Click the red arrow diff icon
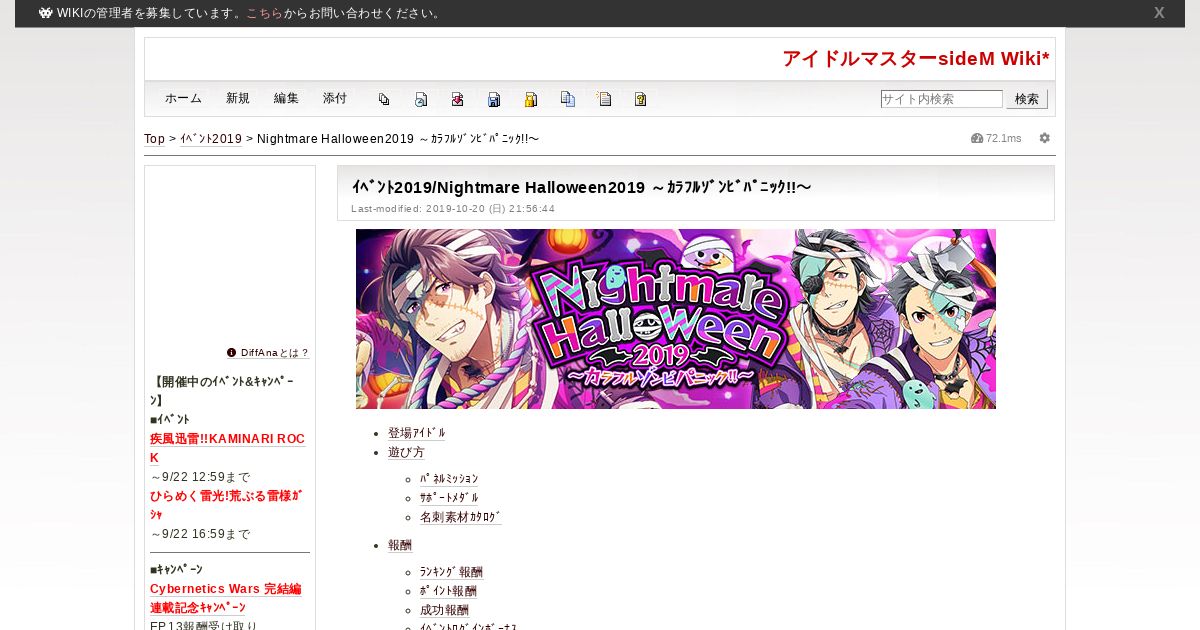The height and width of the screenshot is (630, 1200). pos(457,99)
